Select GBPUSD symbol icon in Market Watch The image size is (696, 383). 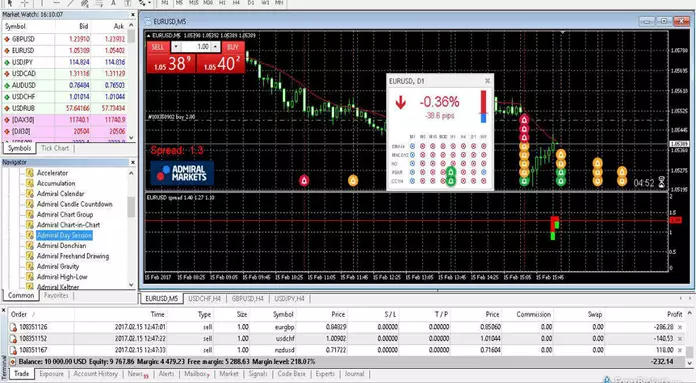pyautogui.click(x=7, y=39)
